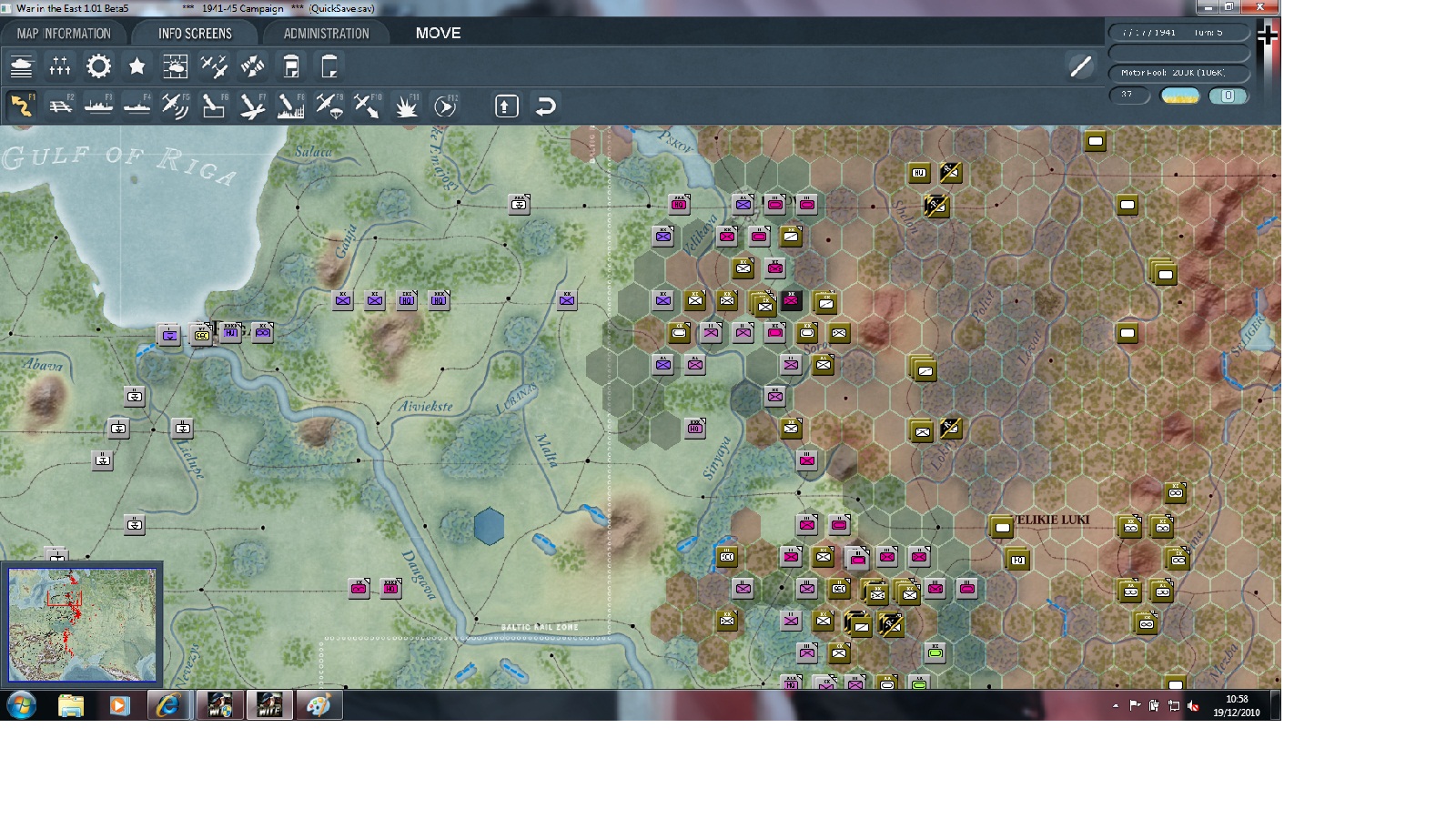Open the Map Information tab

[64, 34]
